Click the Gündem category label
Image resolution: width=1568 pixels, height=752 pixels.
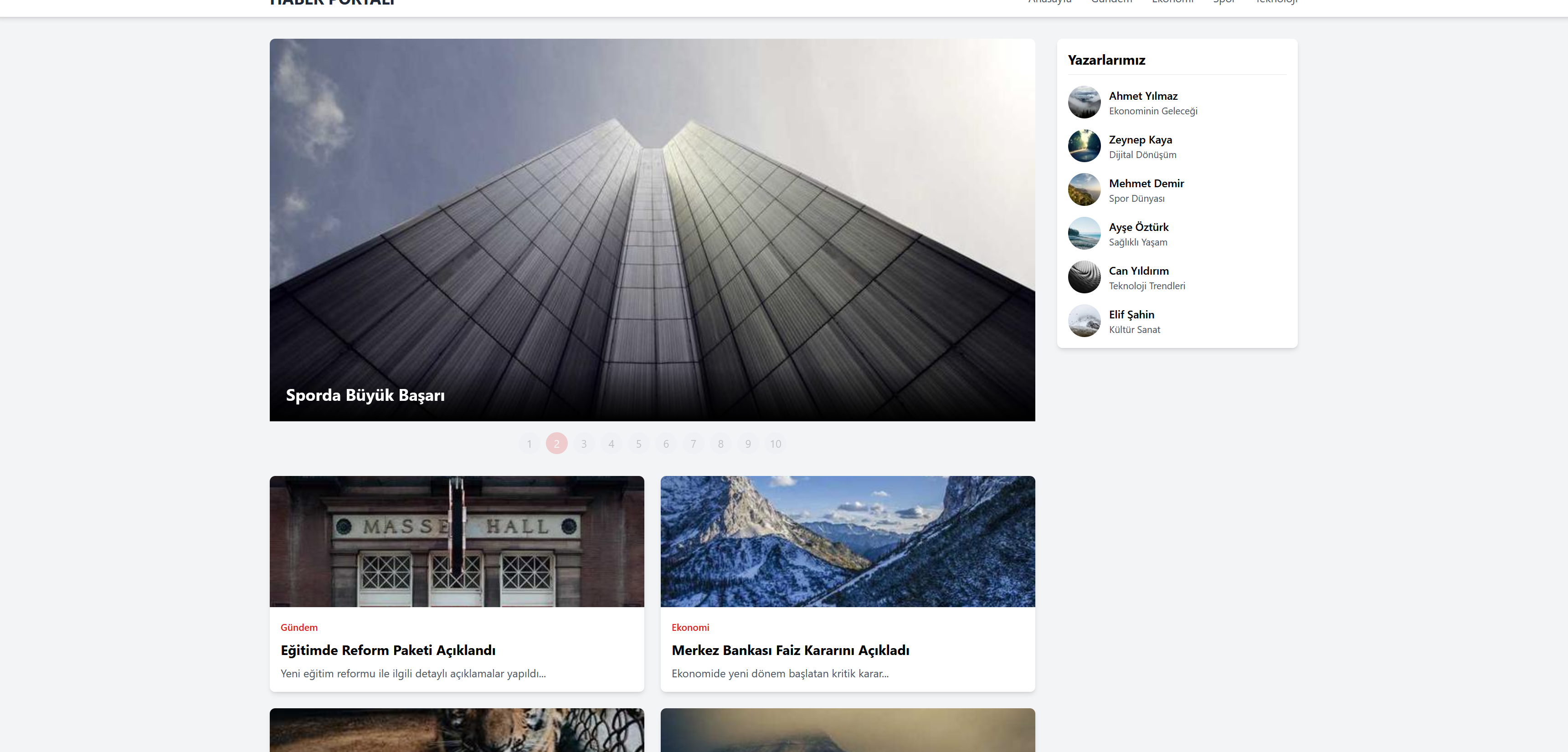(299, 627)
